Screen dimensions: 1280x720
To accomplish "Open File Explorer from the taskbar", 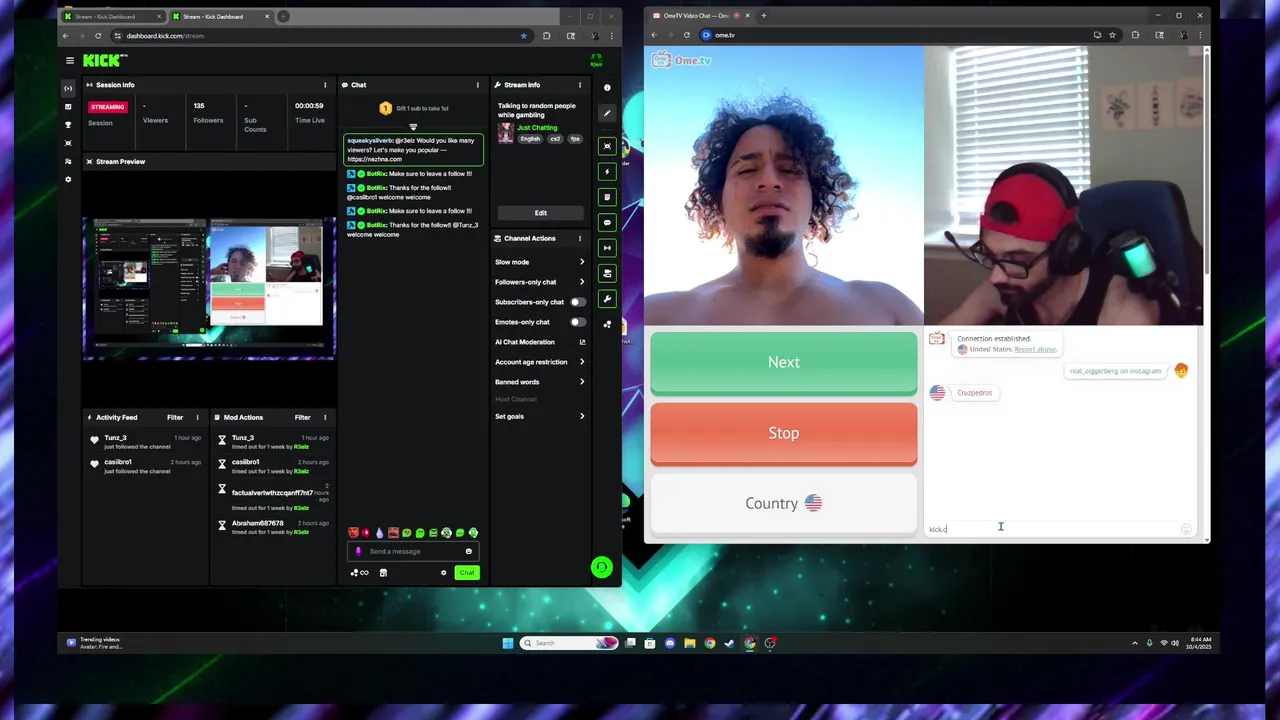I will coord(690,643).
